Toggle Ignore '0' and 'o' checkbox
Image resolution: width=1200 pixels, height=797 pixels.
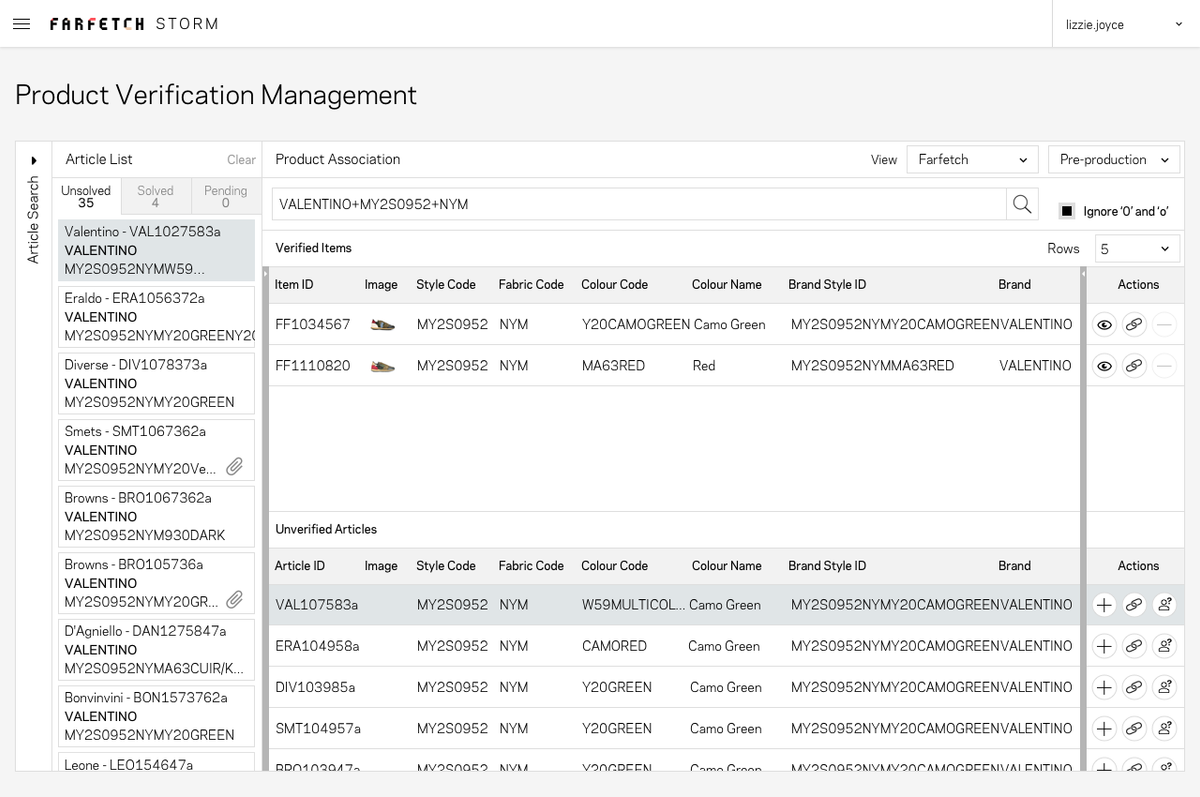(x=1067, y=211)
